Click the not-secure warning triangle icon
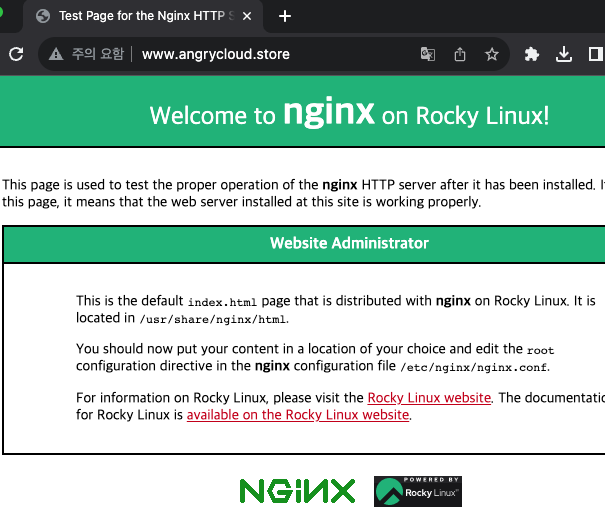Screen dimensions: 605x519 [x=56, y=54]
